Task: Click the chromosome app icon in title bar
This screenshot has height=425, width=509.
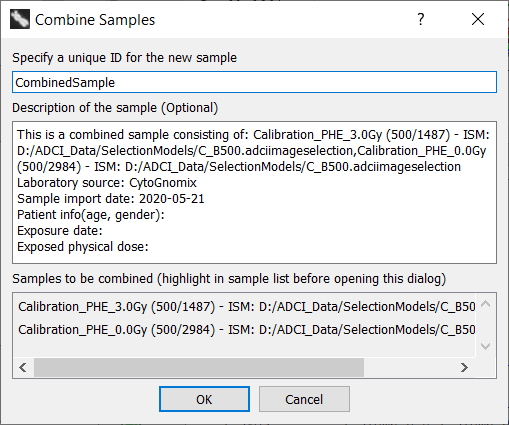Action: (20, 19)
